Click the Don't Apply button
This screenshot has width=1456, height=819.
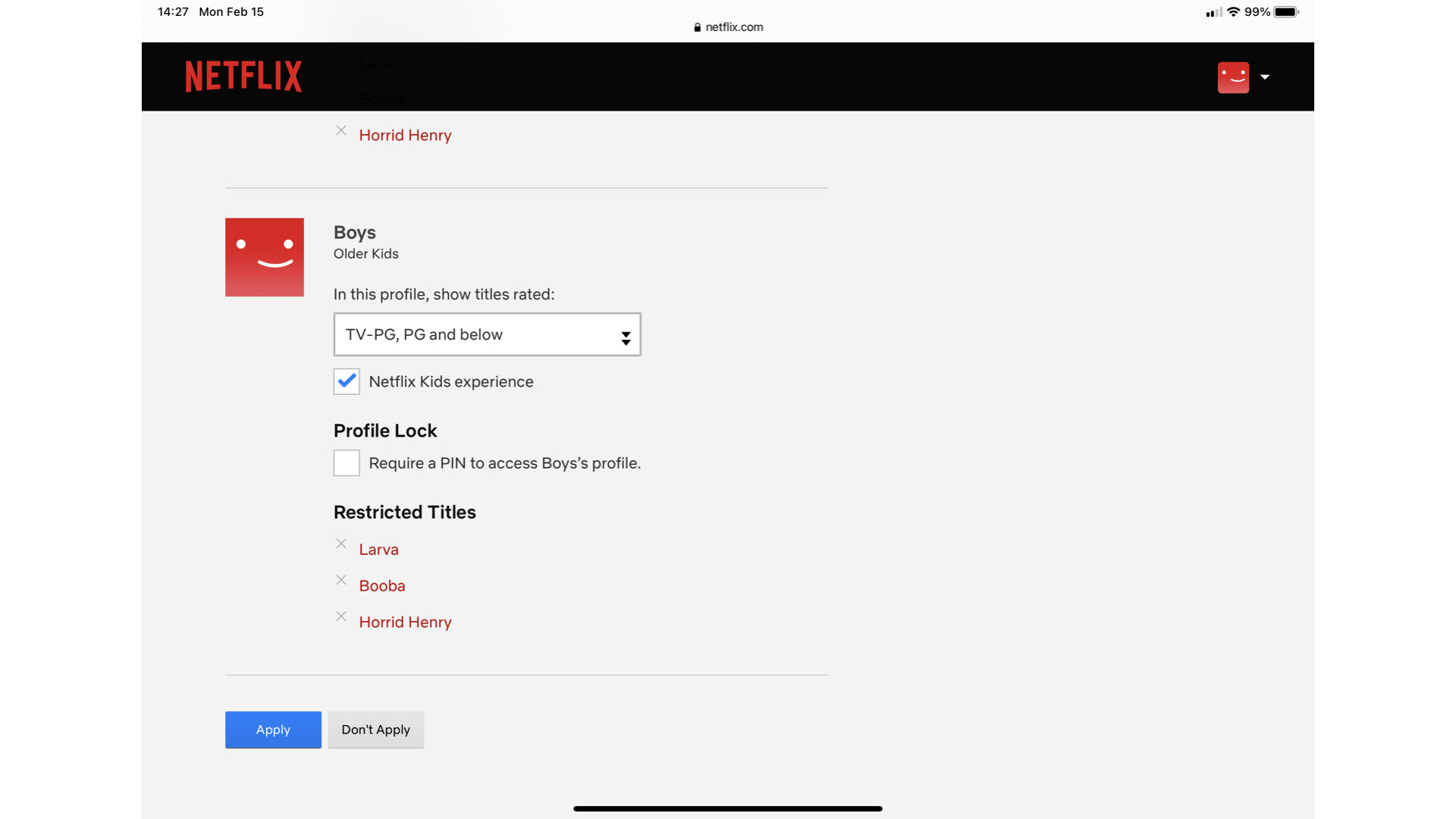click(375, 729)
